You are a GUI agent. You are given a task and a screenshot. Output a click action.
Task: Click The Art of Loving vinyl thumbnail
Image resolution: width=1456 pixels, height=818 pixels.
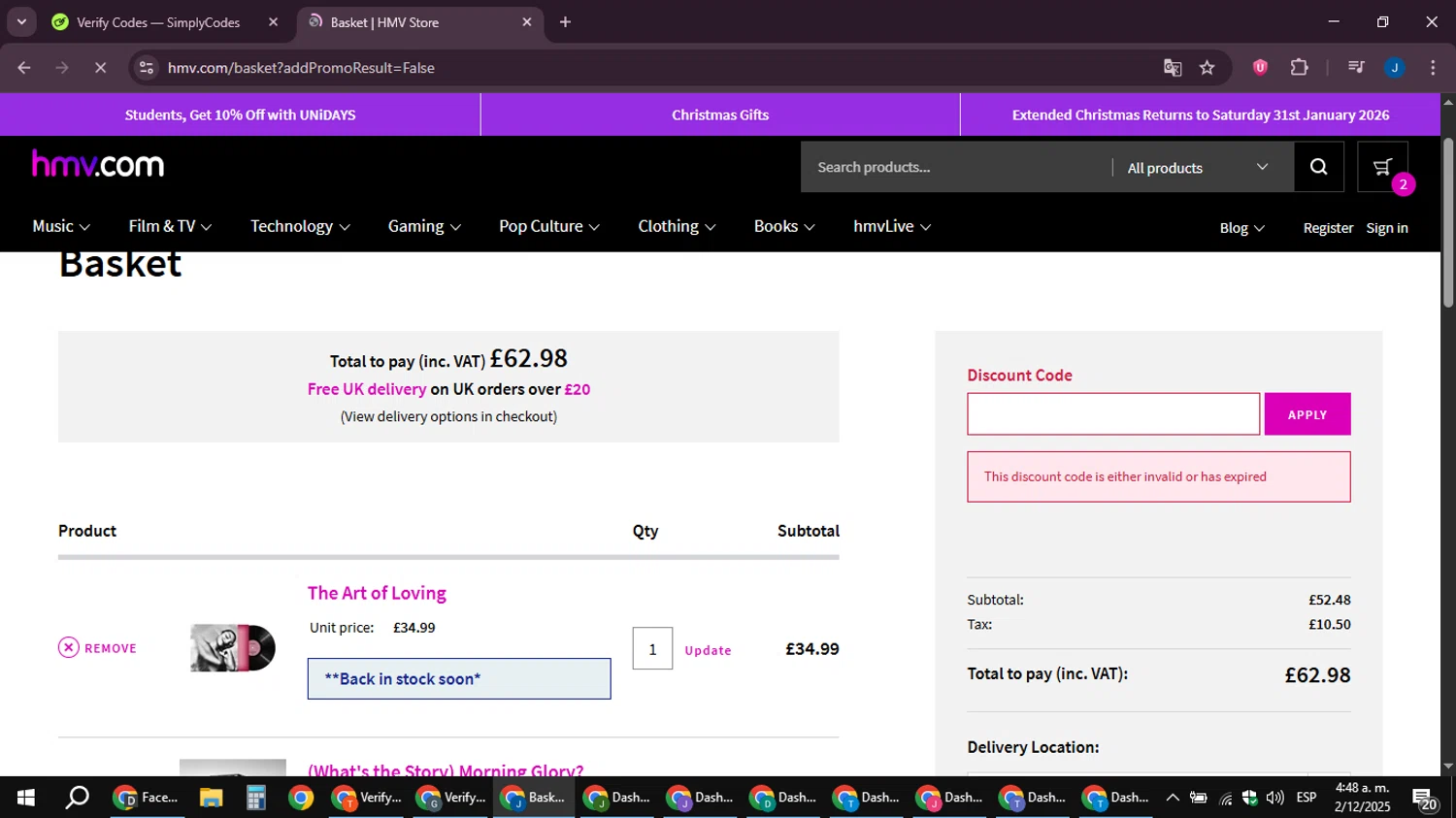point(233,647)
